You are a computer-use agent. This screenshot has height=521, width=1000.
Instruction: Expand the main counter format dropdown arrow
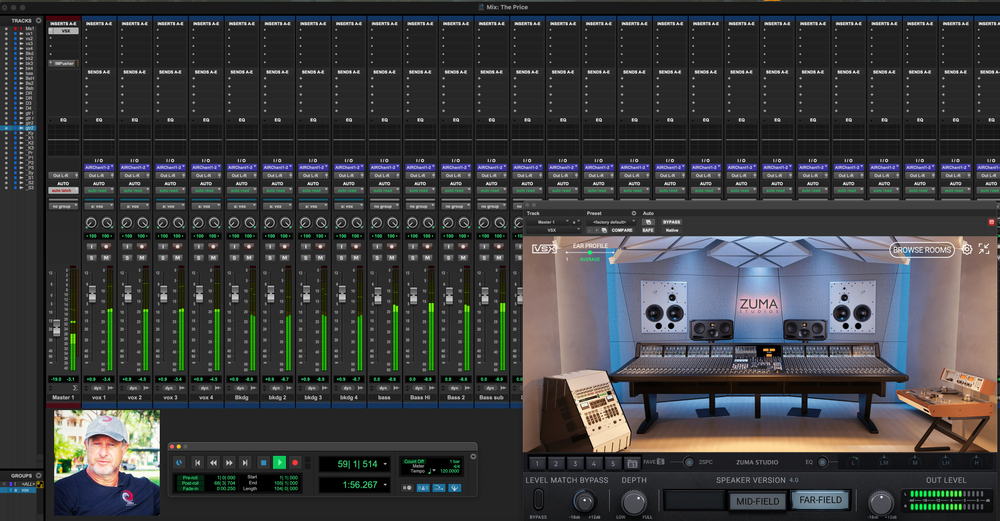(x=386, y=464)
